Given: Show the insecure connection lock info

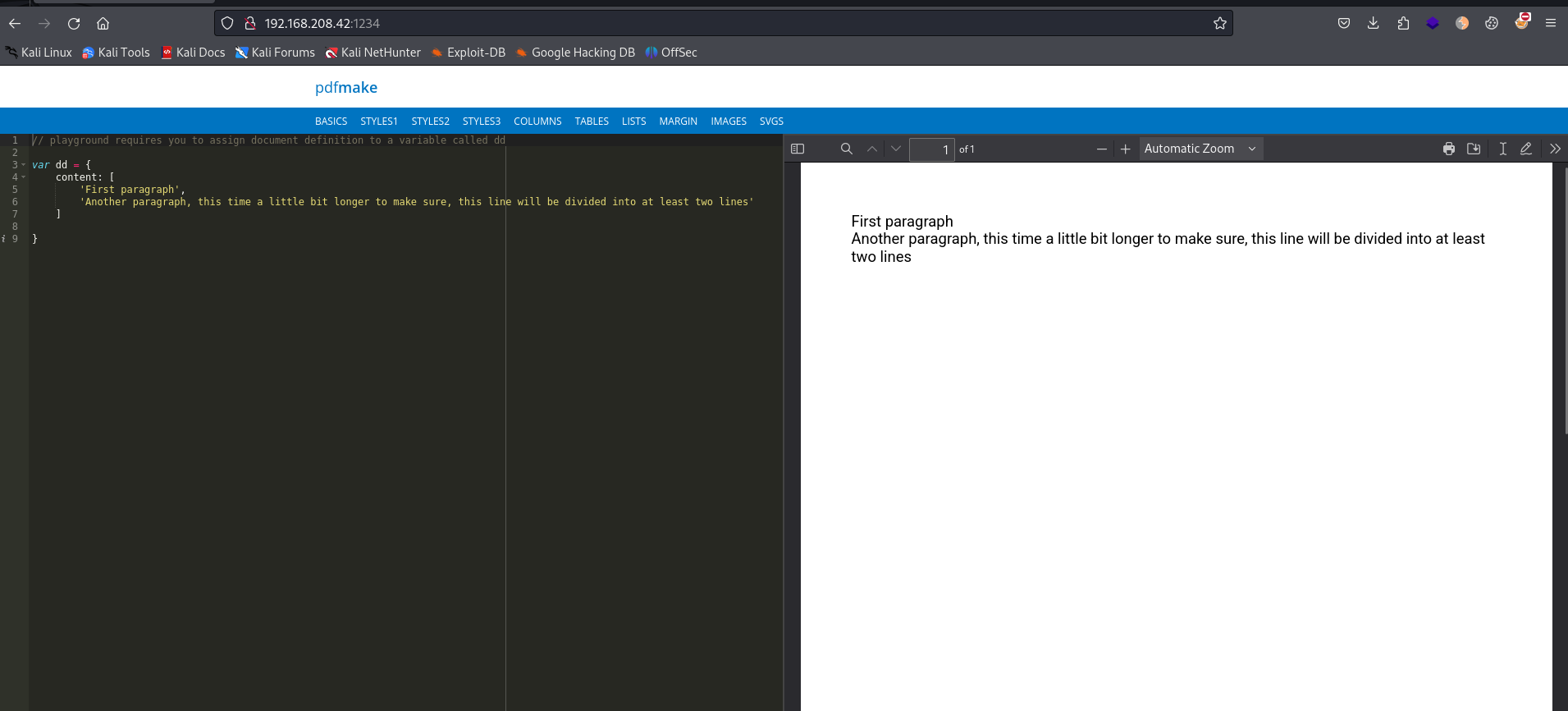Looking at the screenshot, I should pyautogui.click(x=250, y=23).
